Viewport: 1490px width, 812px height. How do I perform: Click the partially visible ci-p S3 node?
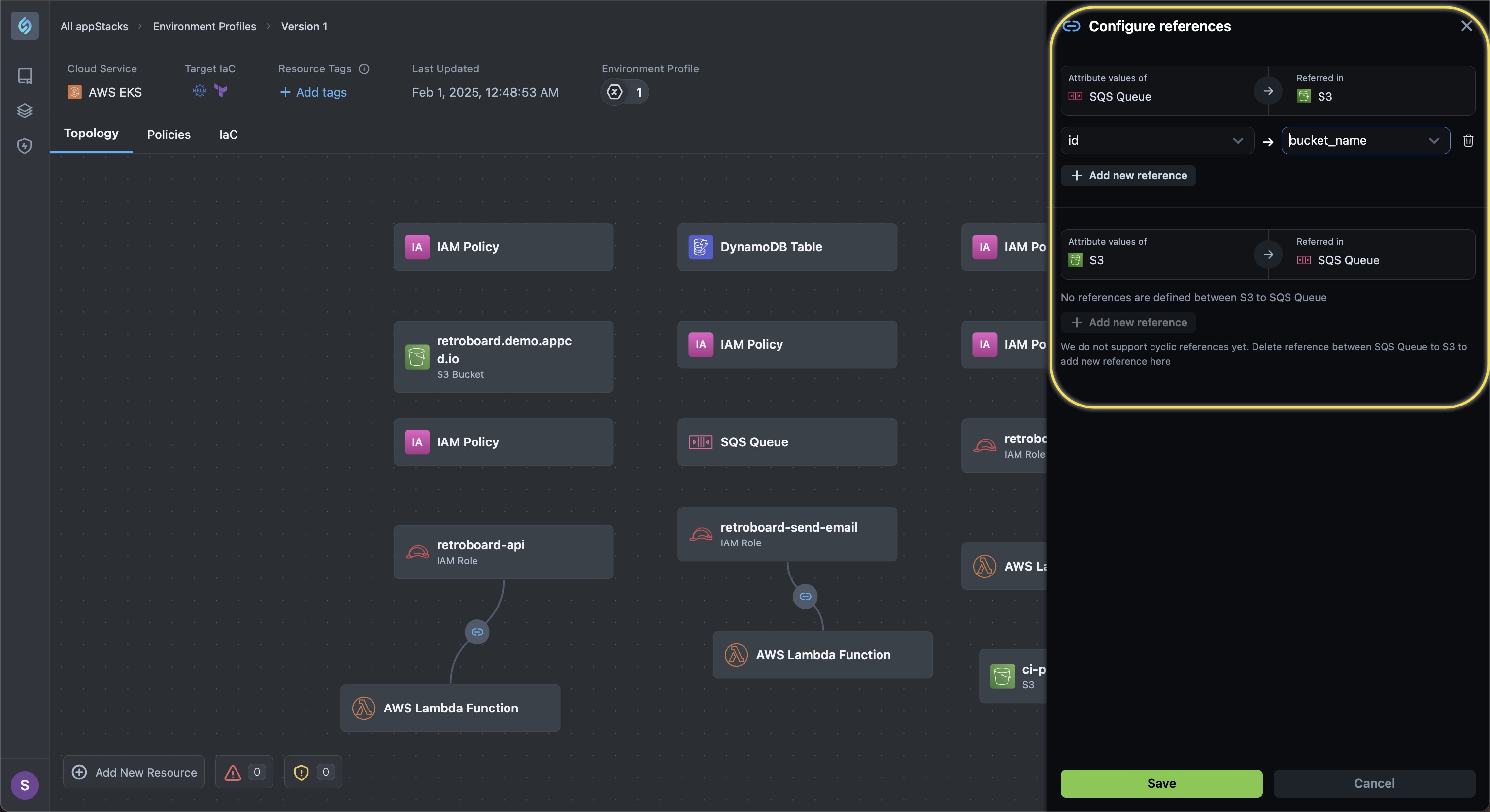(x=1012, y=676)
